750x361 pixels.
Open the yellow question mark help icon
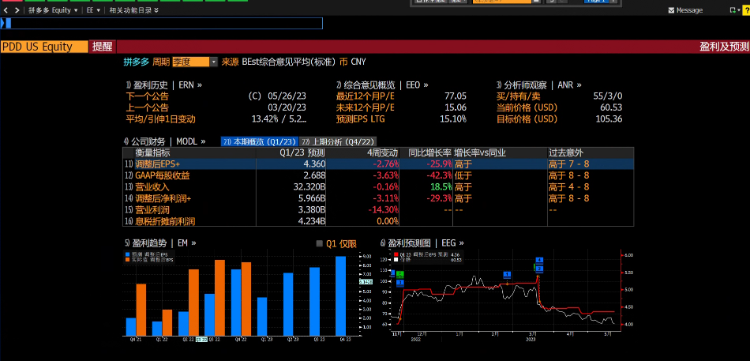(745, 10)
